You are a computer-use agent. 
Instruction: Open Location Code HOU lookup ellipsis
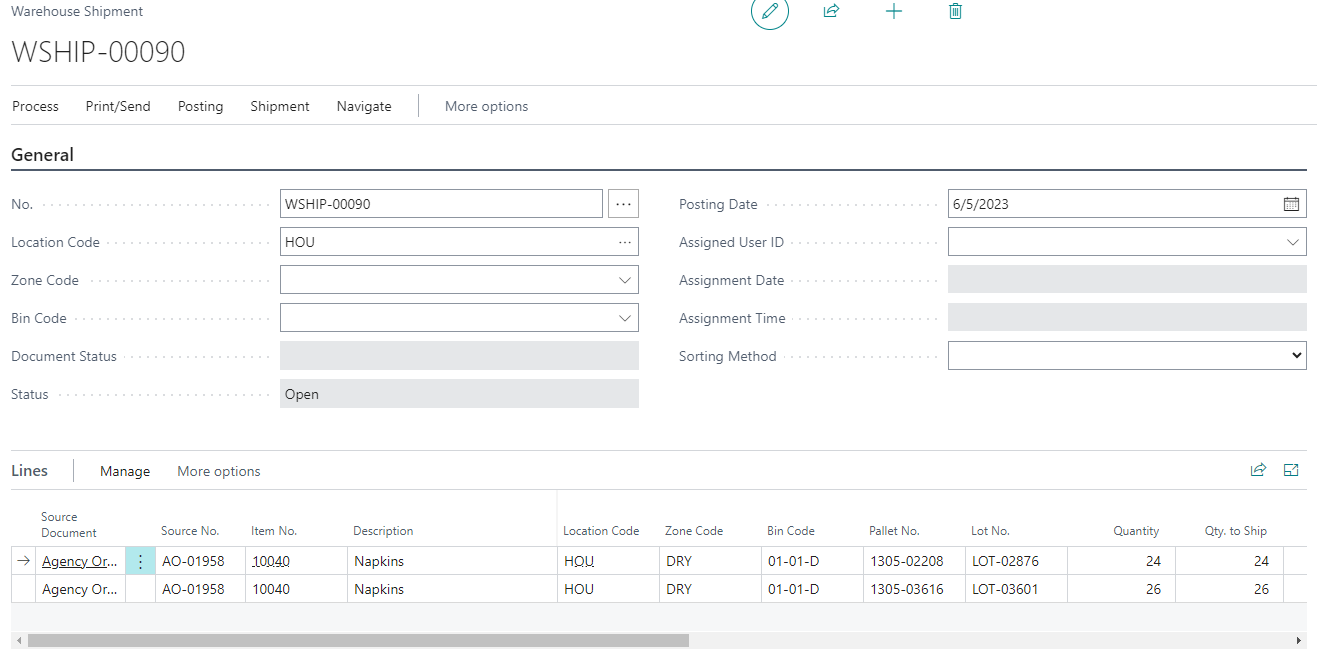(625, 242)
